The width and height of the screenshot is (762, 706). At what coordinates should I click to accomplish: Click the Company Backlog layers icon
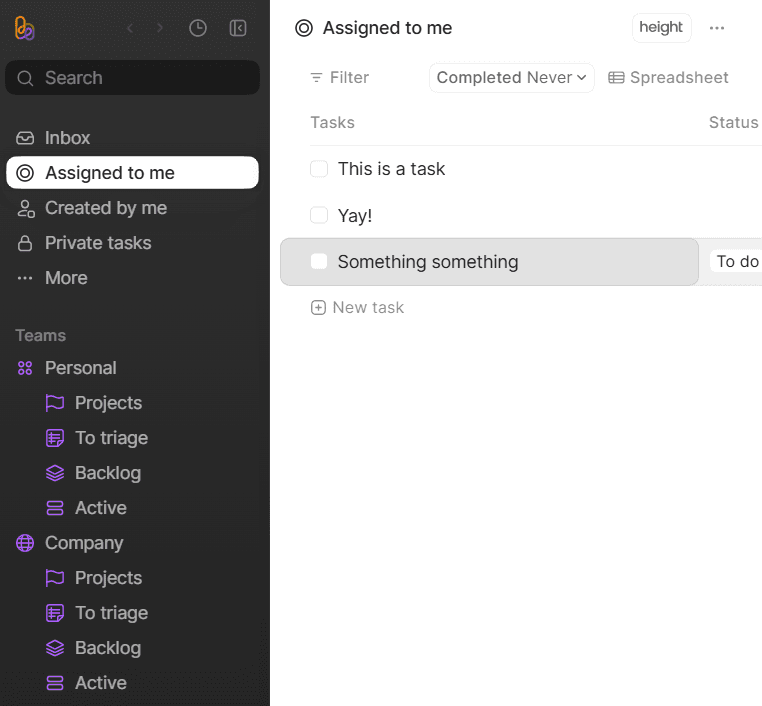[55, 648]
